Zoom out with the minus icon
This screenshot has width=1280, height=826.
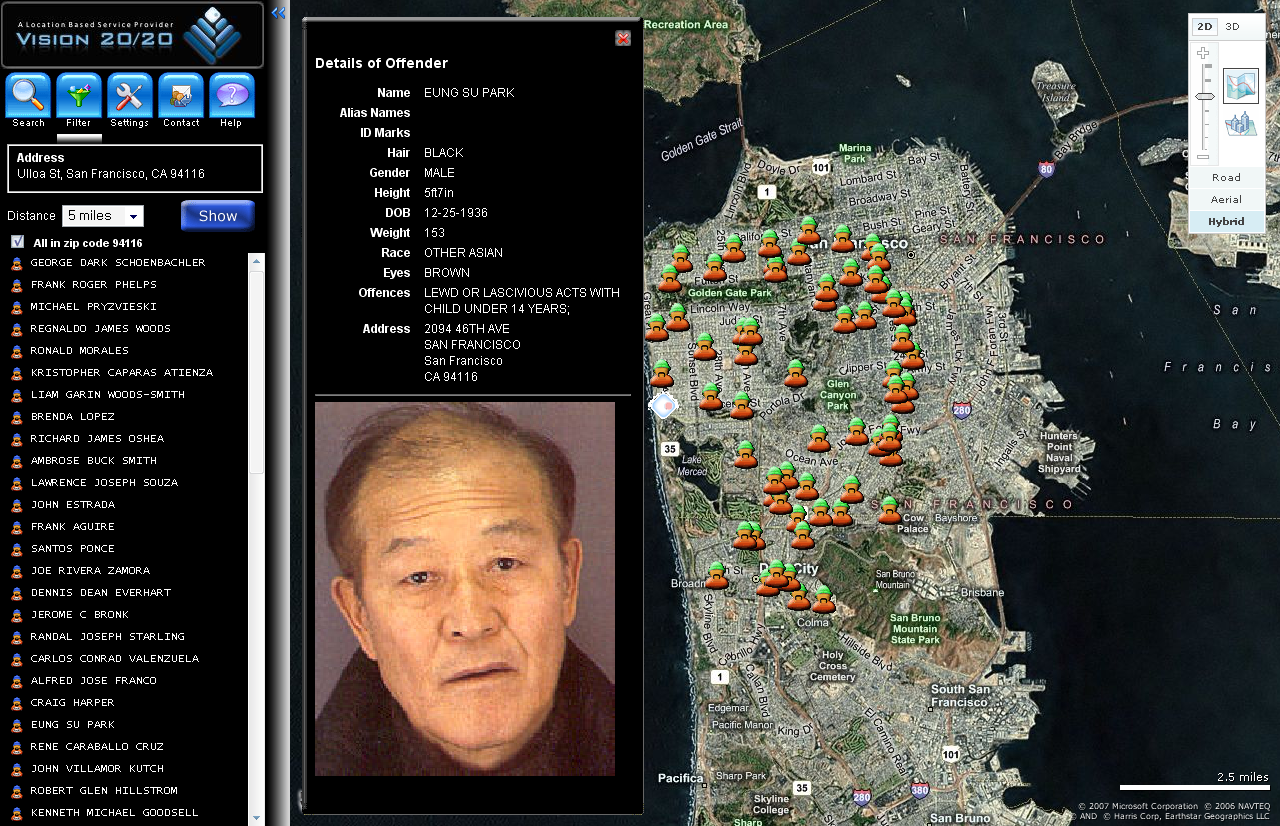(1203, 156)
